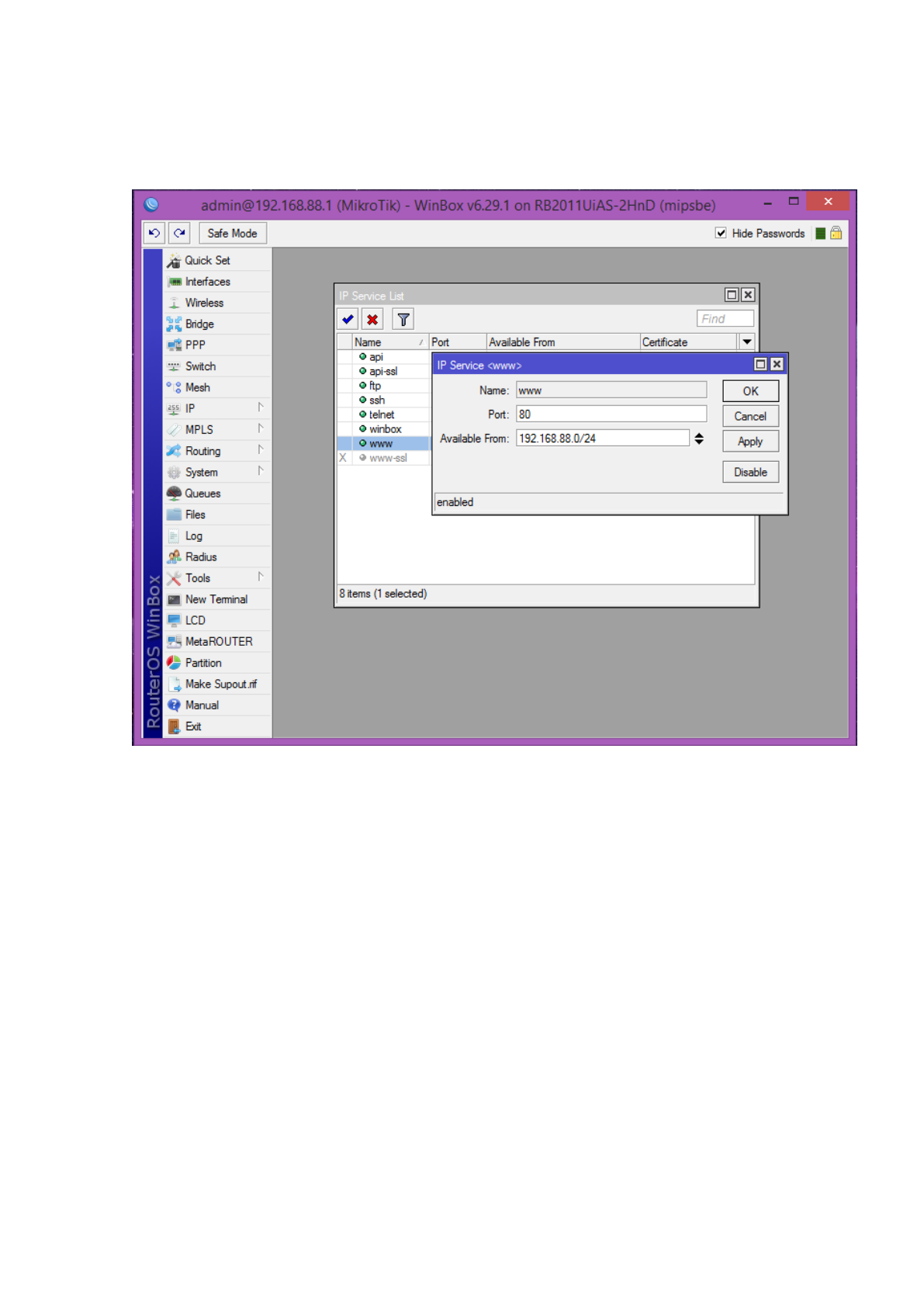This screenshot has height=1307, width=924.
Task: Toggle the Hide Passwords checkbox
Action: pos(721,233)
